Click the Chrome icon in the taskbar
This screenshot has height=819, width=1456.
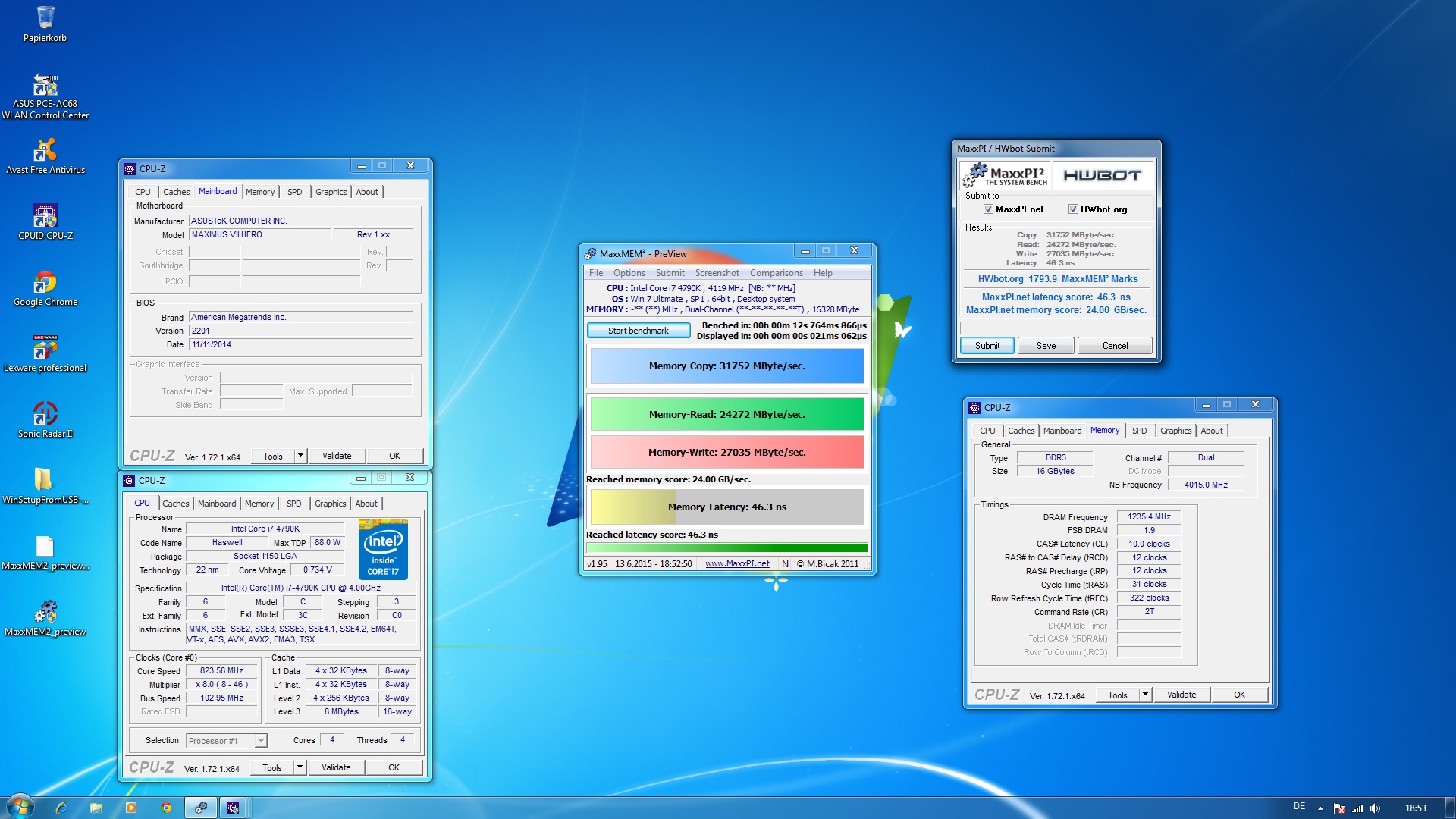tap(166, 808)
